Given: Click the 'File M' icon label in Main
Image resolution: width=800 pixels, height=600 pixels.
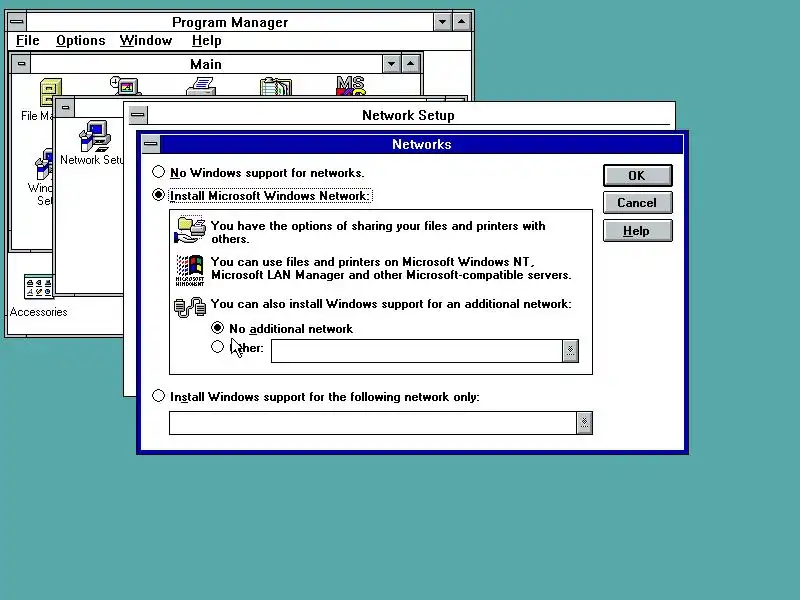Looking at the screenshot, I should pos(37,116).
